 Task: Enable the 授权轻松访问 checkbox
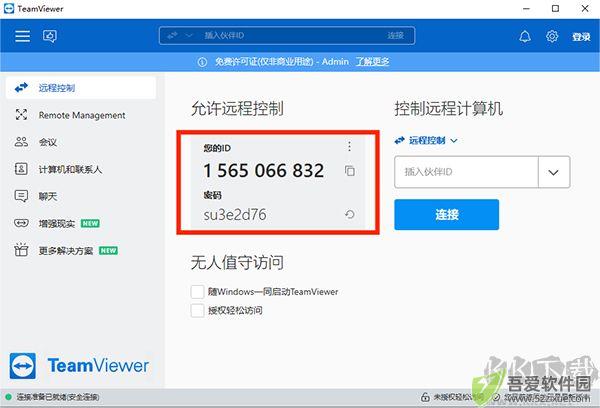click(x=197, y=310)
